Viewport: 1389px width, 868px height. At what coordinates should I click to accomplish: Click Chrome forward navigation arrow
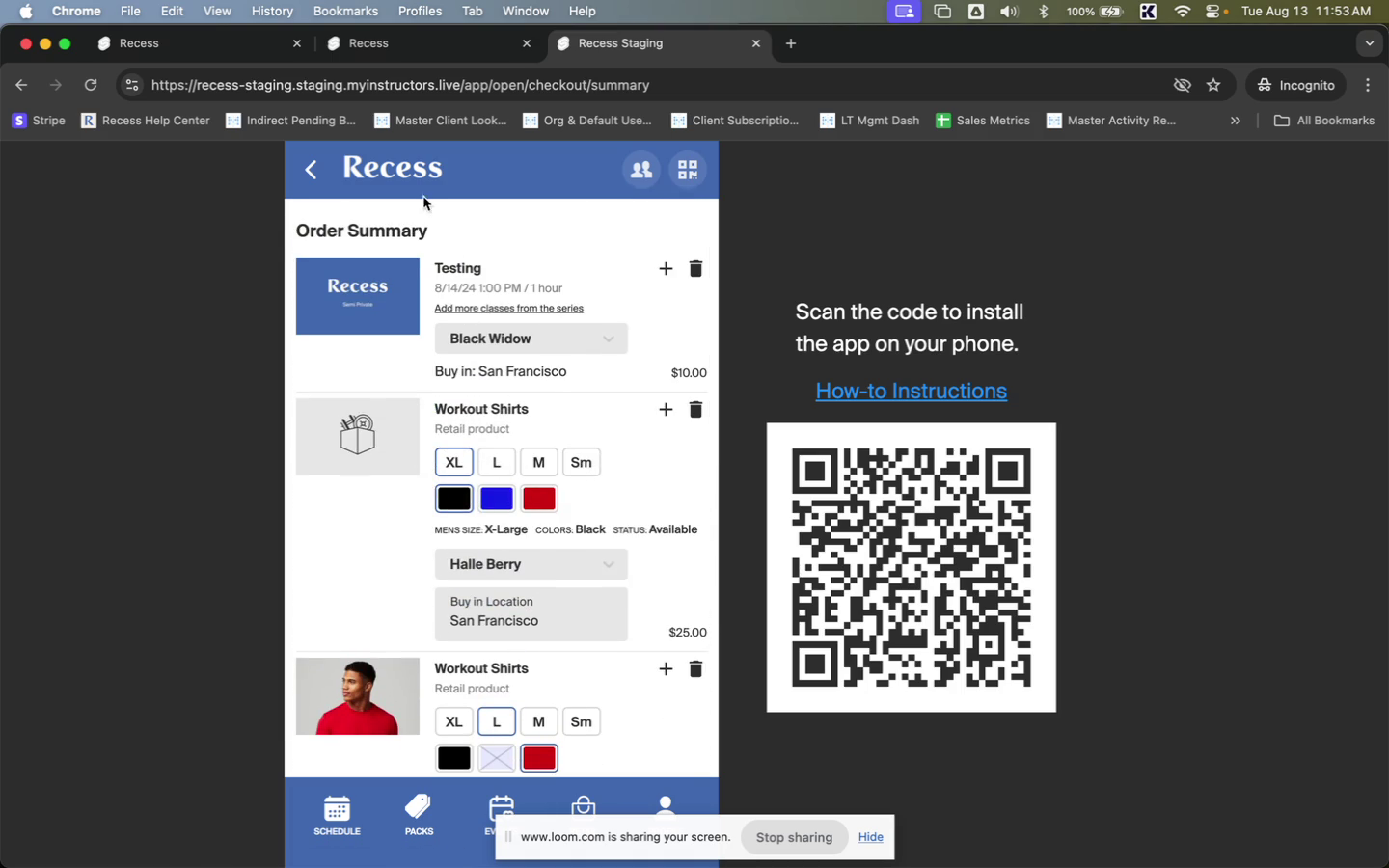click(x=56, y=85)
